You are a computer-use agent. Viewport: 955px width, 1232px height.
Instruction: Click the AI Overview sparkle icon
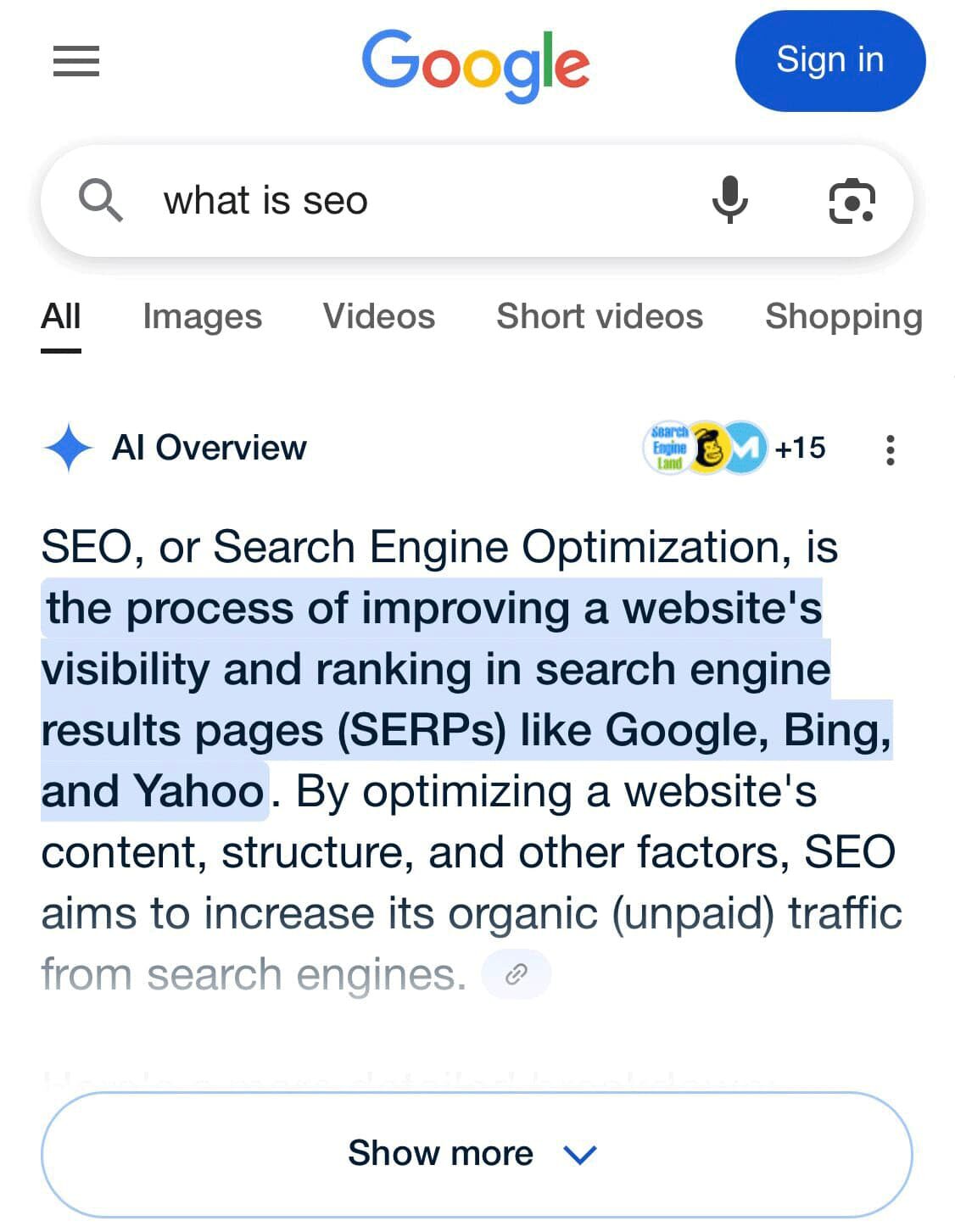72,449
